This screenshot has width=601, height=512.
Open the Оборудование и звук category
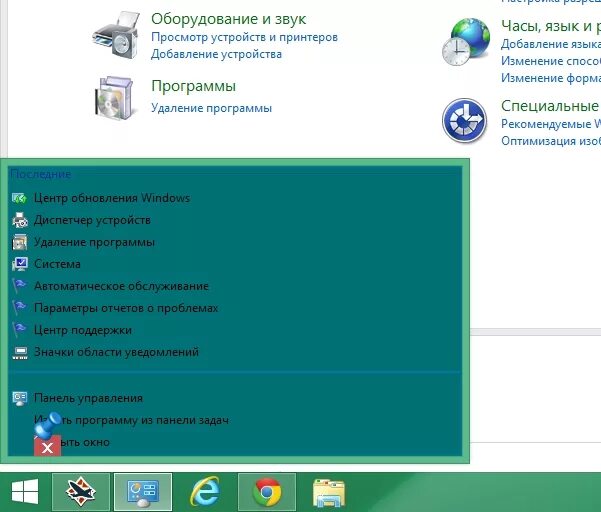point(228,19)
